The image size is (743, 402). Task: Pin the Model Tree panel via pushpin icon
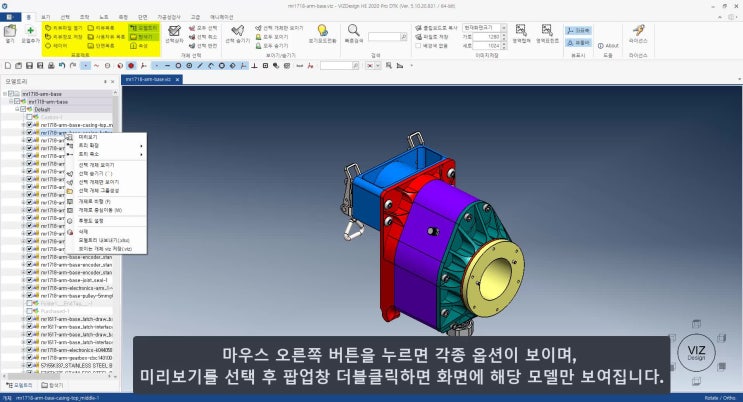(105, 82)
